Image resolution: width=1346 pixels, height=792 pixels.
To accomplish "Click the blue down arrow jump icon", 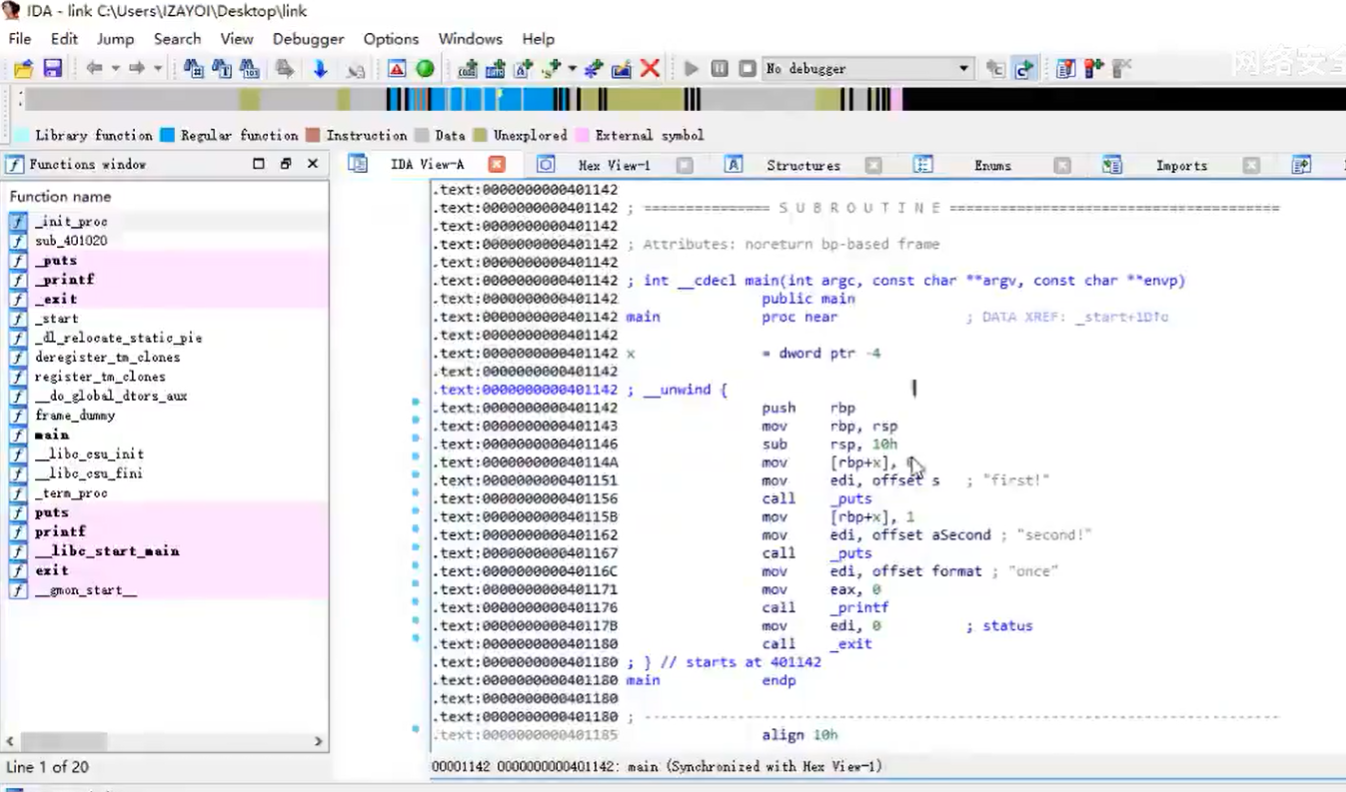I will [x=320, y=69].
